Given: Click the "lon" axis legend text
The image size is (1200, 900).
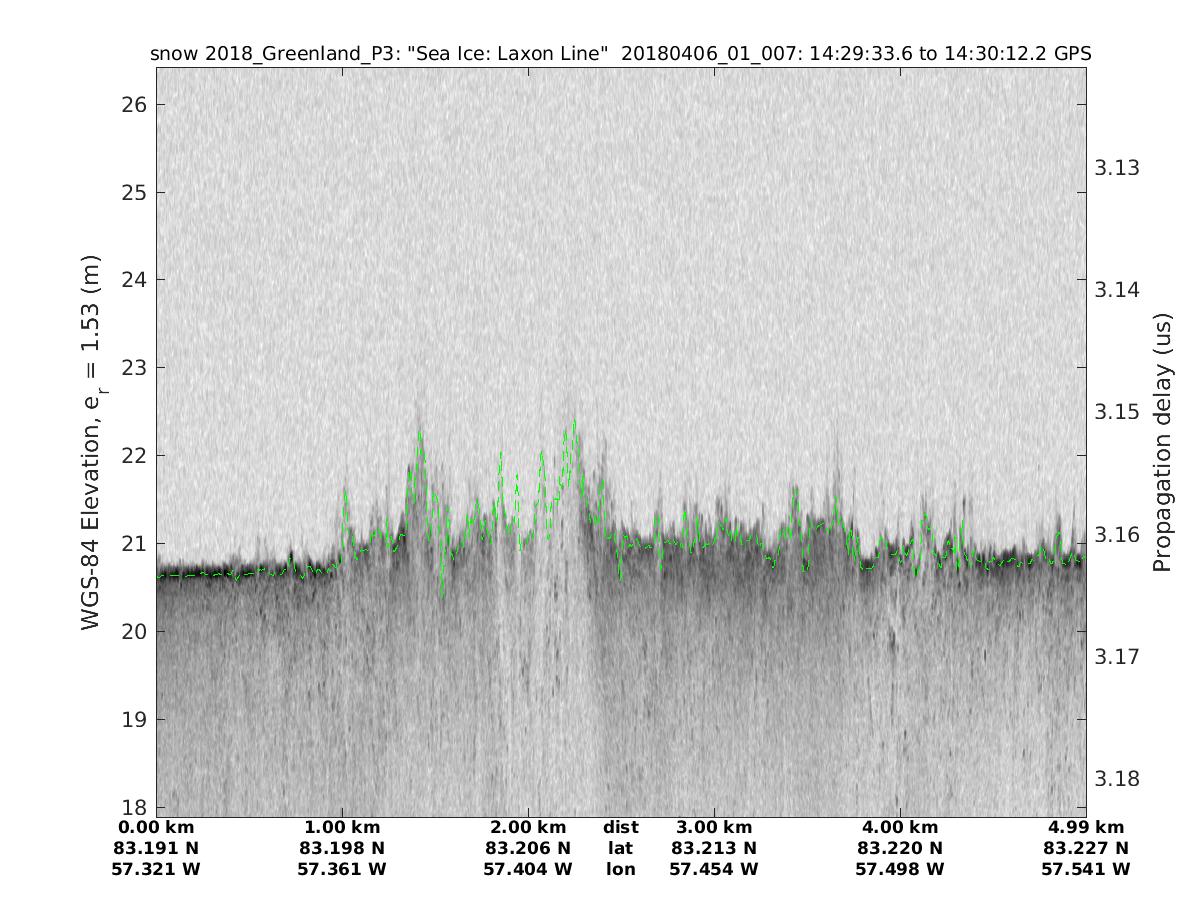Looking at the screenshot, I should coord(620,869).
